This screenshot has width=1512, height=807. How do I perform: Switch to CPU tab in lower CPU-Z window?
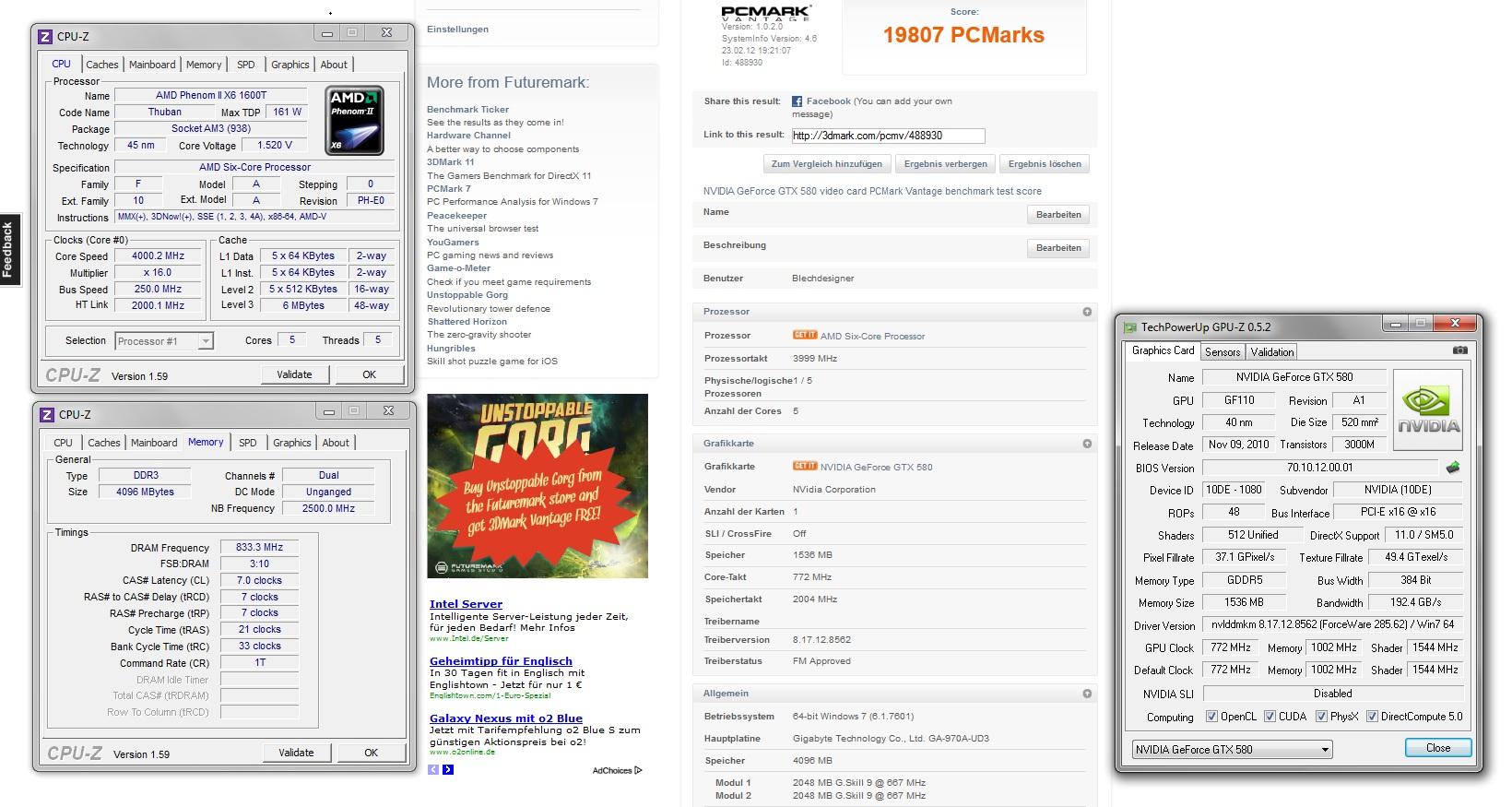click(63, 443)
